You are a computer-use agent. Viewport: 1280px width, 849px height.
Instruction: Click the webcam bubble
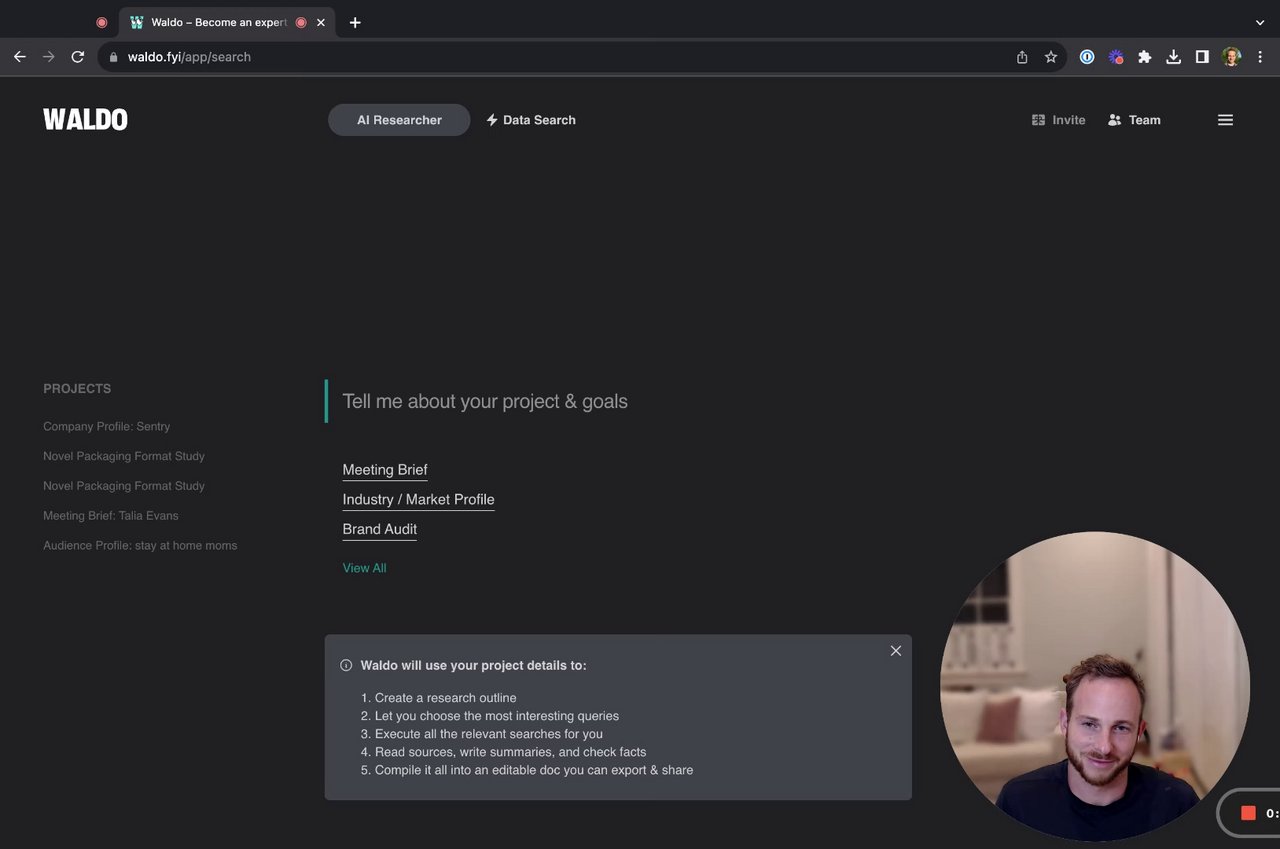click(1095, 686)
